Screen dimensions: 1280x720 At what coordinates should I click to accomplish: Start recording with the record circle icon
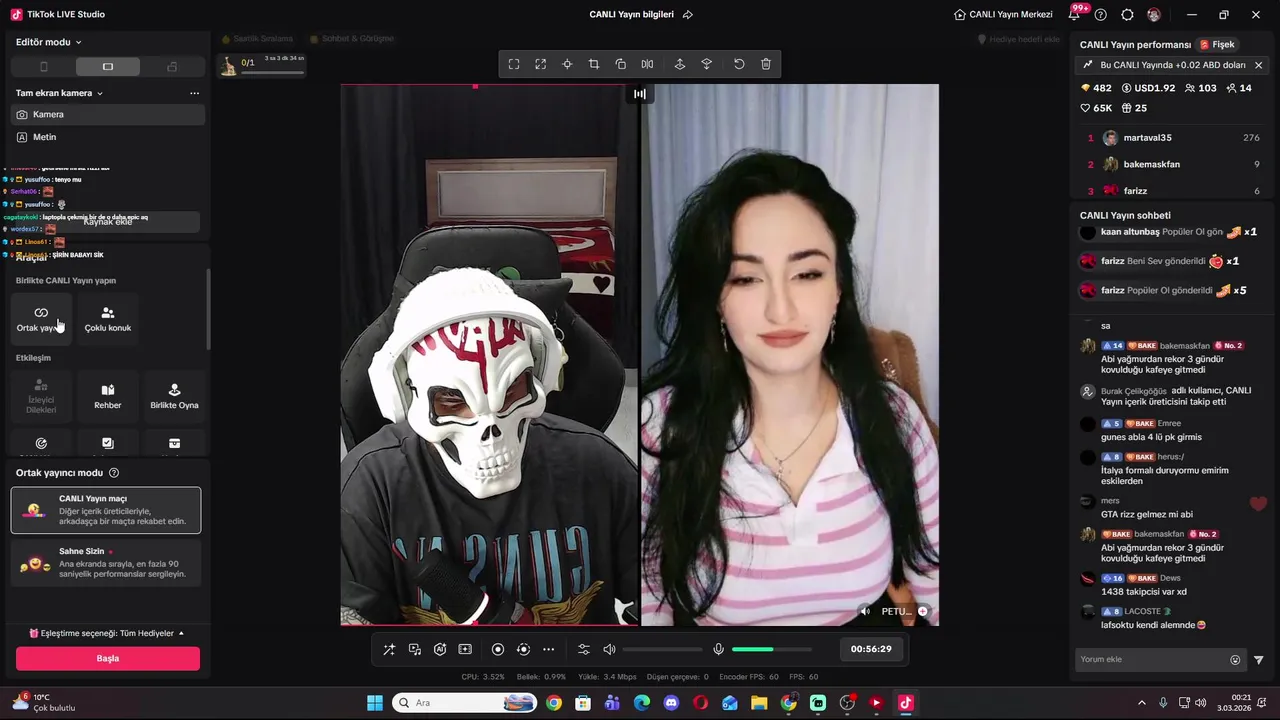[498, 649]
